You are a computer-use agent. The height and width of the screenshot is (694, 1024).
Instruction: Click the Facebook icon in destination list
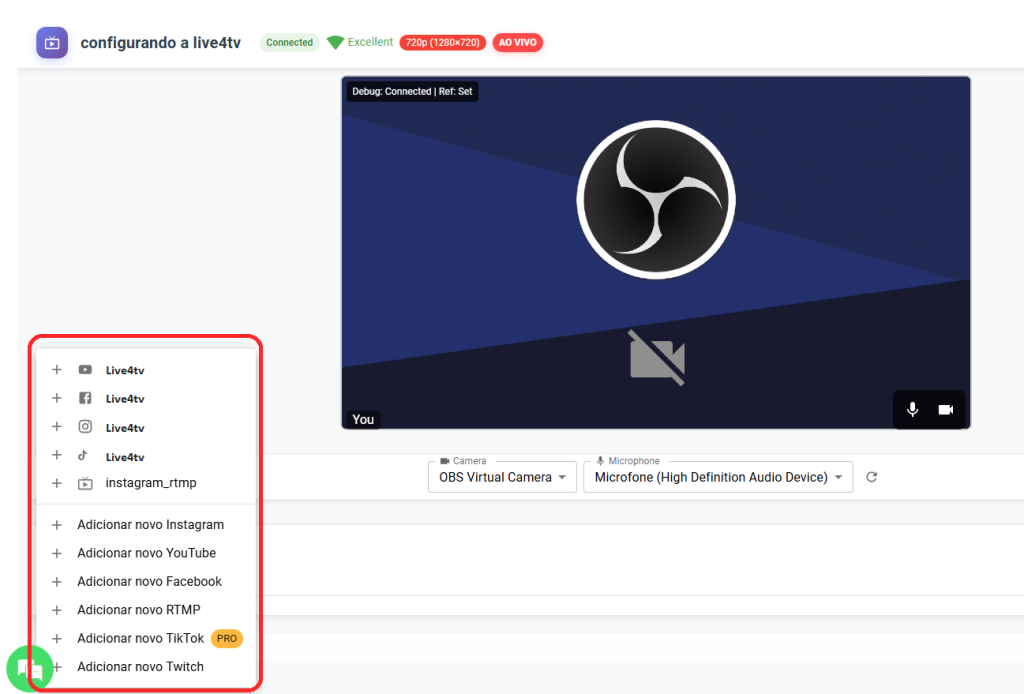[85, 398]
